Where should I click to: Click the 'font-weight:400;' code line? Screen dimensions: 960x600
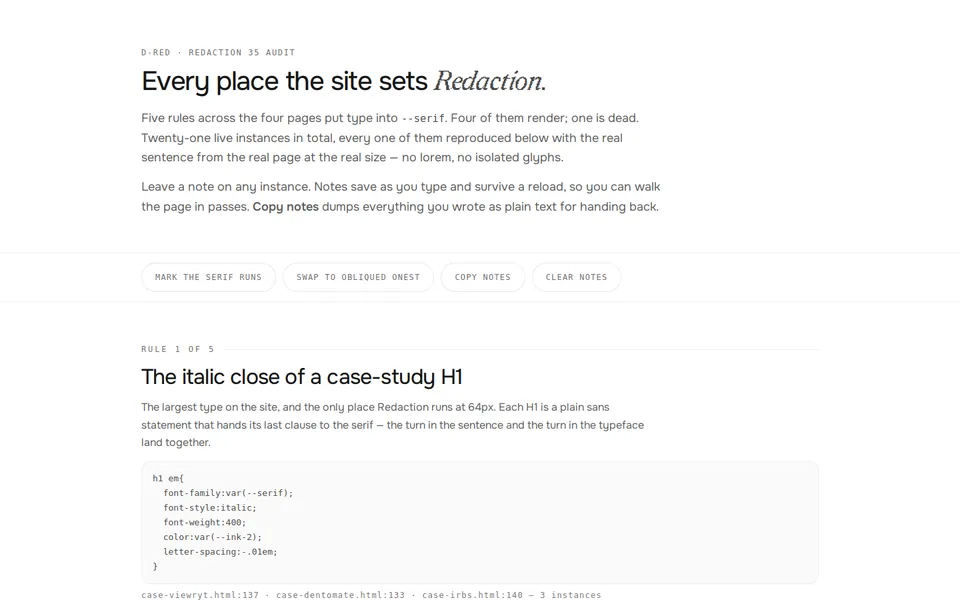(204, 522)
